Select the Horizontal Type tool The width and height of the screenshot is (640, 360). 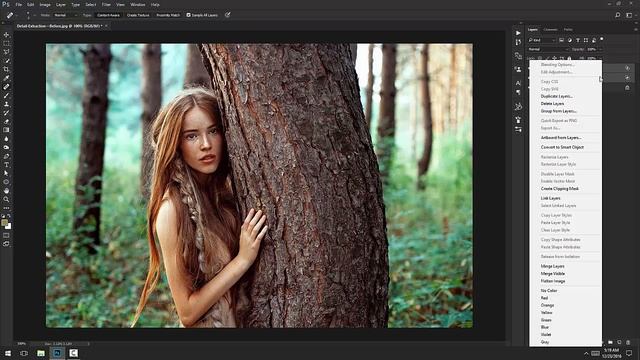tap(6, 164)
